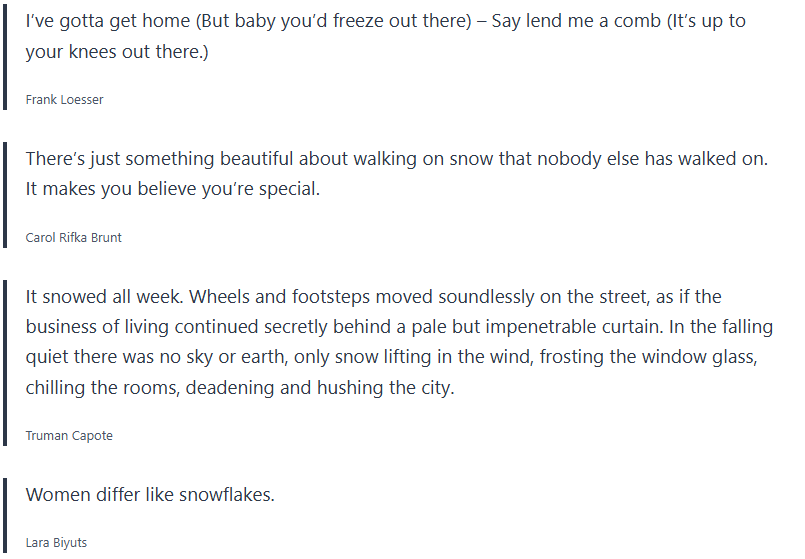Image resolution: width=805 pixels, height=559 pixels.
Task: Click the quote "Women differ like snowflakes."
Action: pos(149,495)
